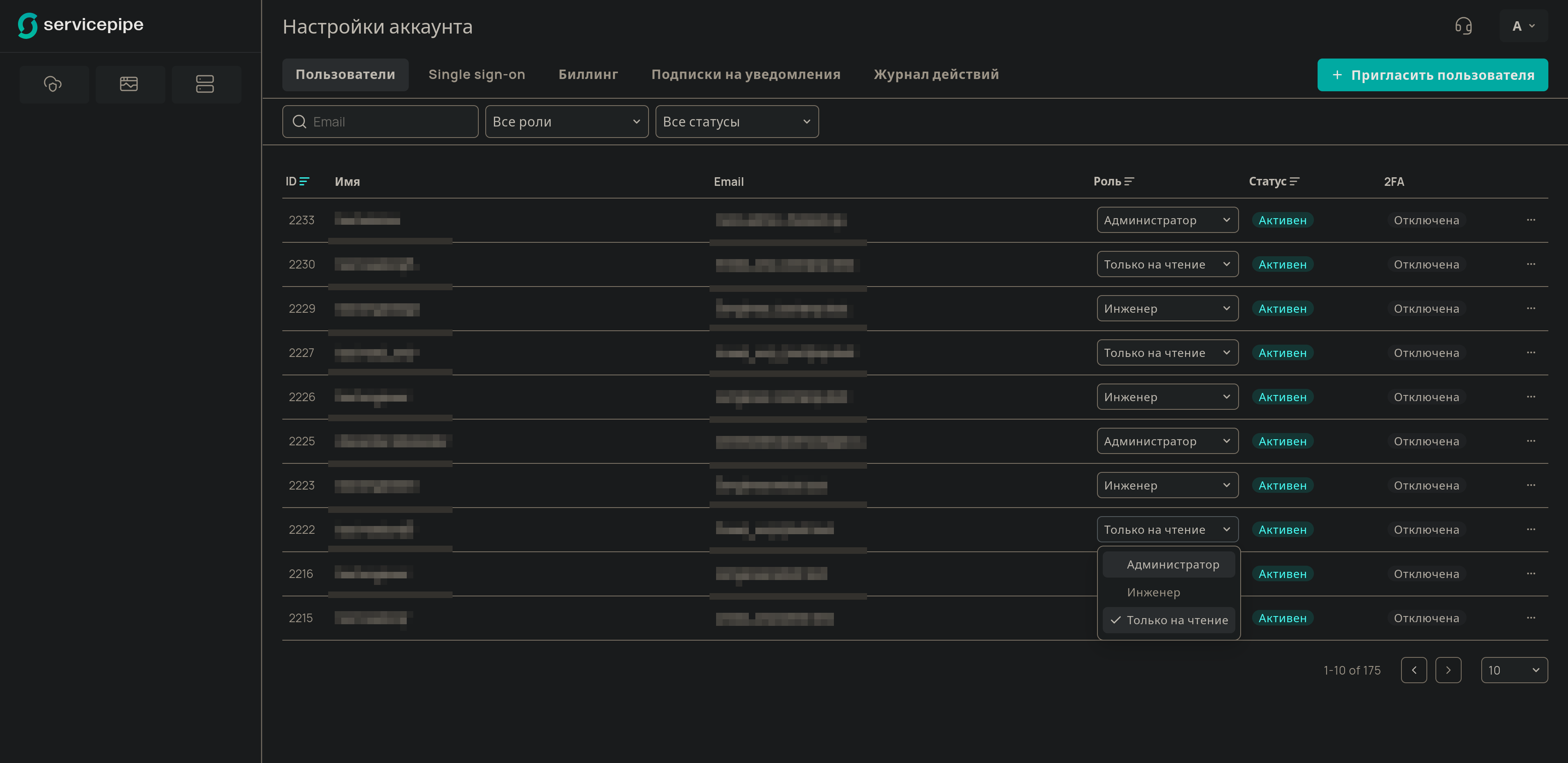Switch to the Биллинг tab
The width and height of the screenshot is (1568, 763).
[588, 74]
